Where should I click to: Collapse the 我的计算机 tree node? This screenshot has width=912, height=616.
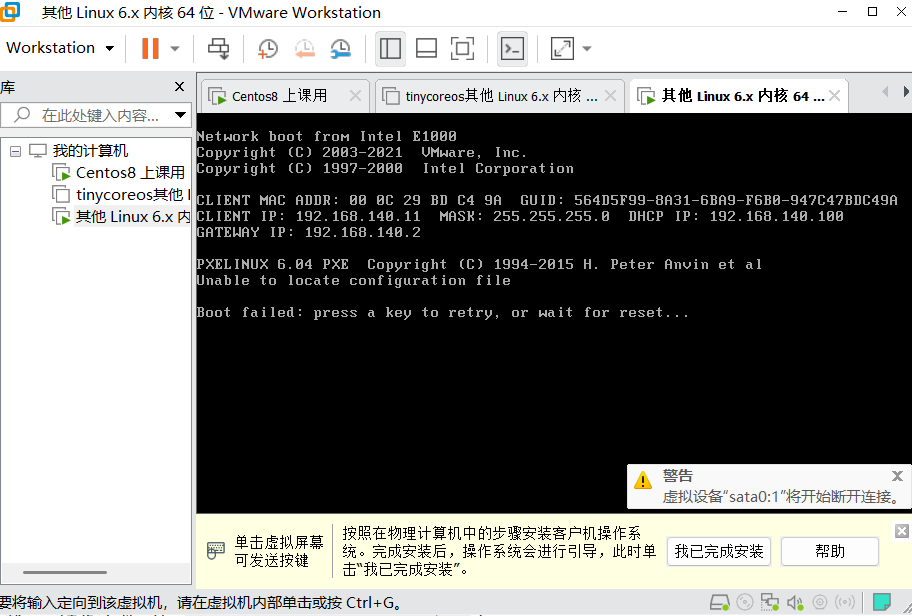pos(15,151)
